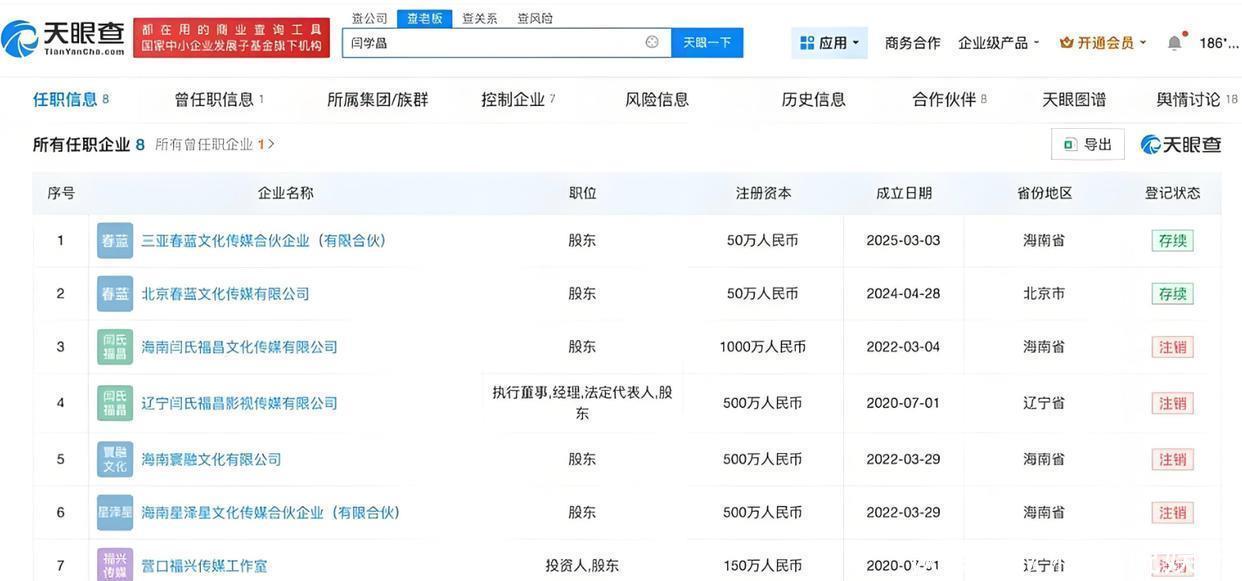The height and width of the screenshot is (581, 1242).
Task: Open the 应用 dropdown menu
Action: click(x=830, y=43)
